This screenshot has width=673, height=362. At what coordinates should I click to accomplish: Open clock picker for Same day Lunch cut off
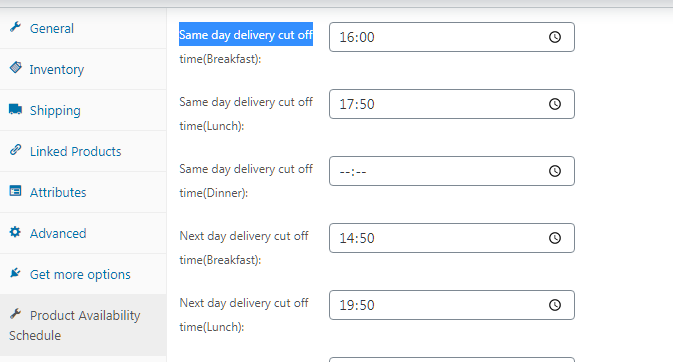[x=555, y=104]
